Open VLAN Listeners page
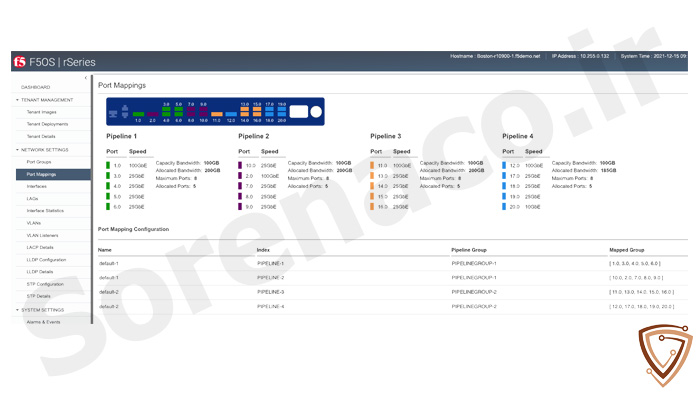The image size is (700, 394). (42, 235)
